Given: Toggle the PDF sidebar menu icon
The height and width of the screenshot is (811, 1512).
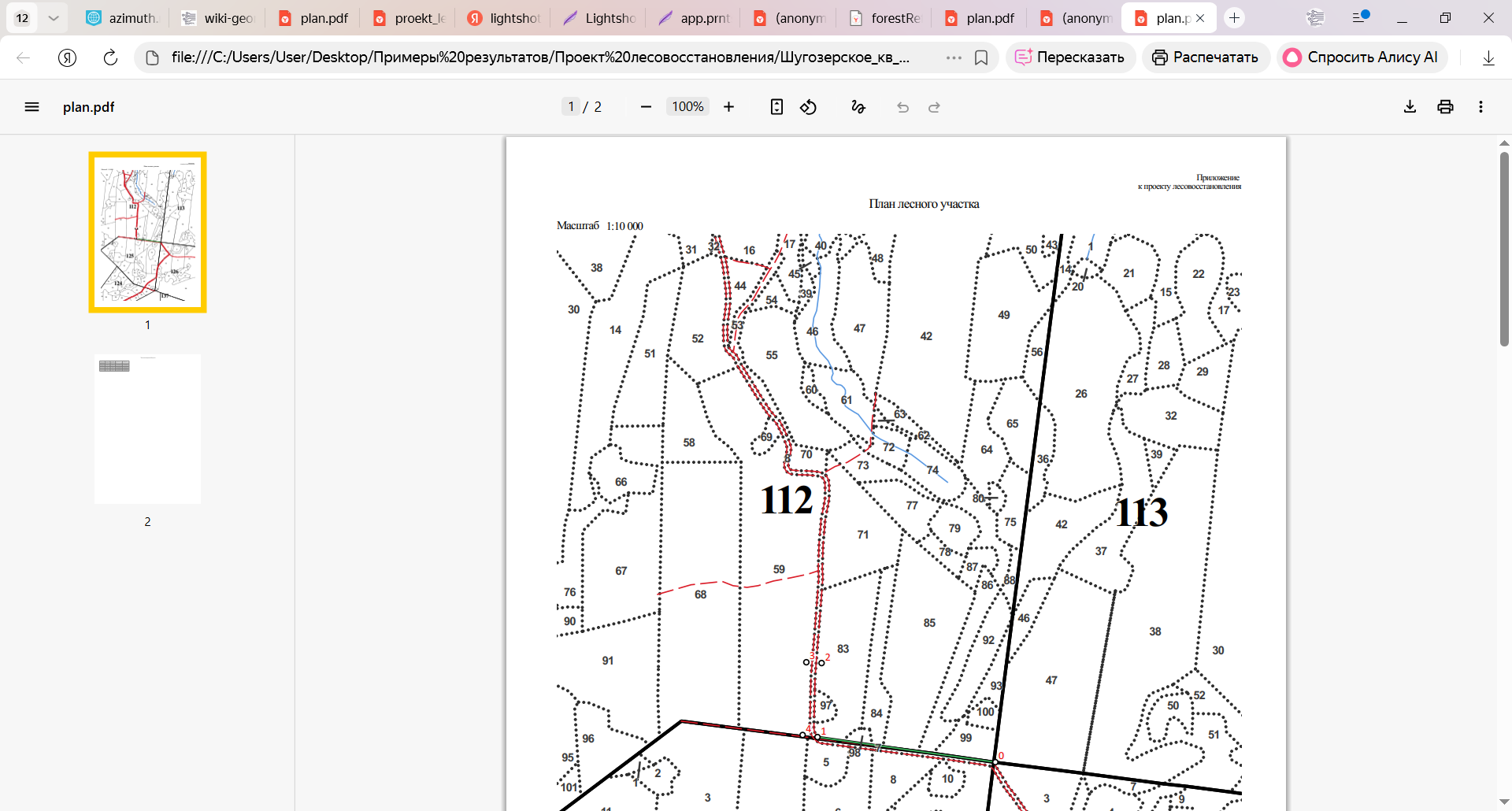Looking at the screenshot, I should point(31,107).
